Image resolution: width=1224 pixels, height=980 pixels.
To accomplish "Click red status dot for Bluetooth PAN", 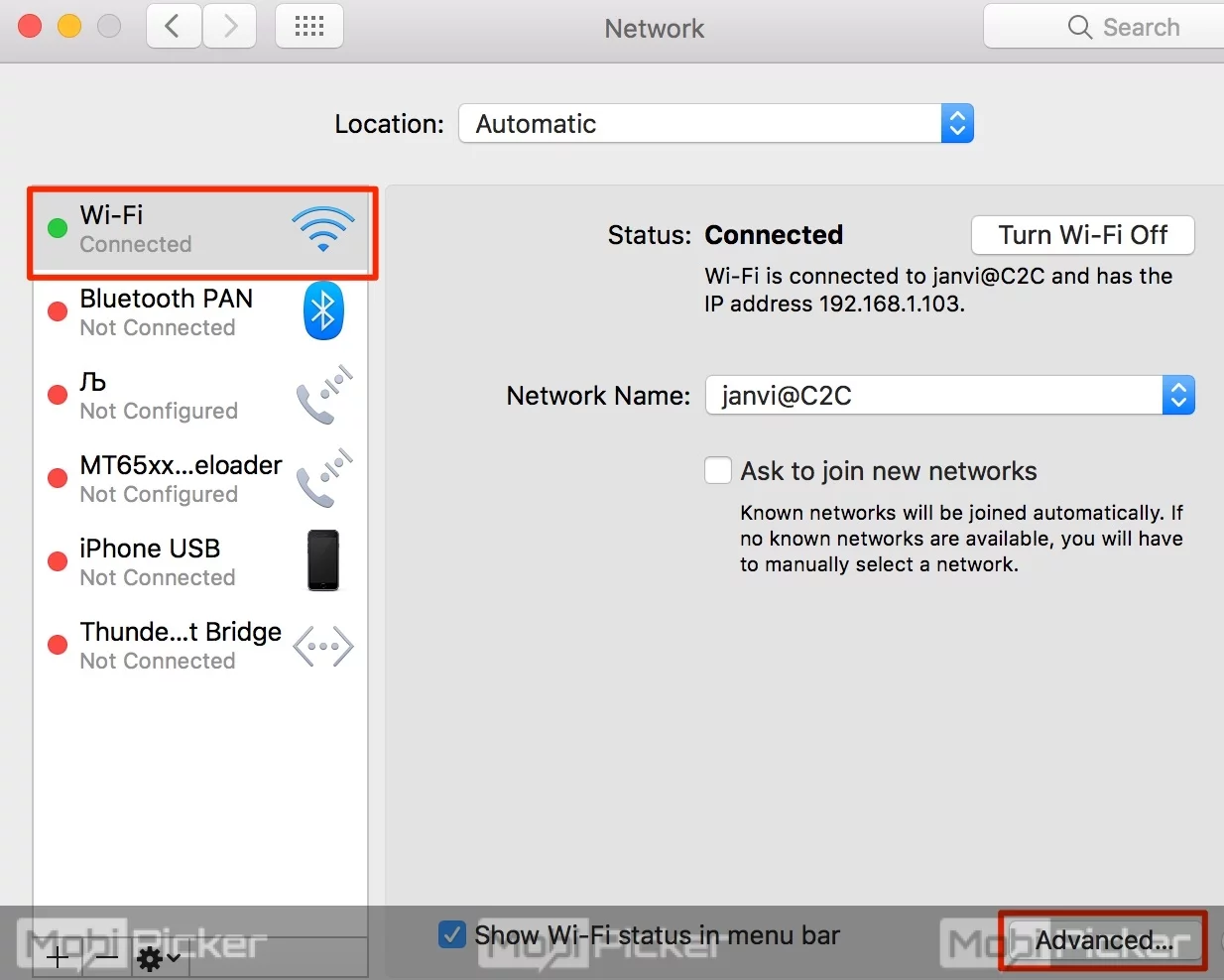I will [x=58, y=311].
